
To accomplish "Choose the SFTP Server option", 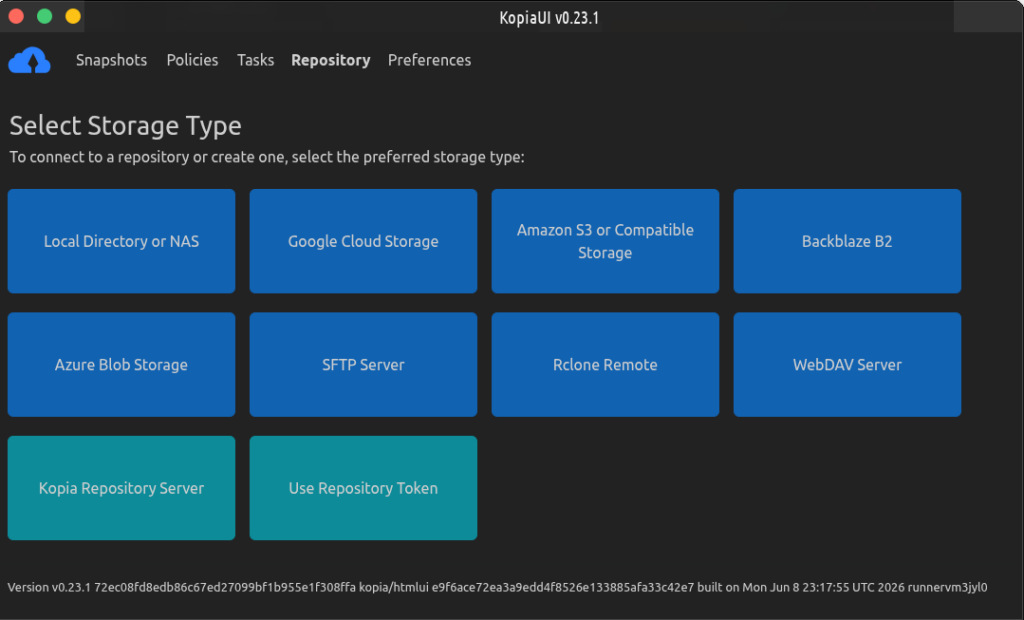I will click(363, 365).
